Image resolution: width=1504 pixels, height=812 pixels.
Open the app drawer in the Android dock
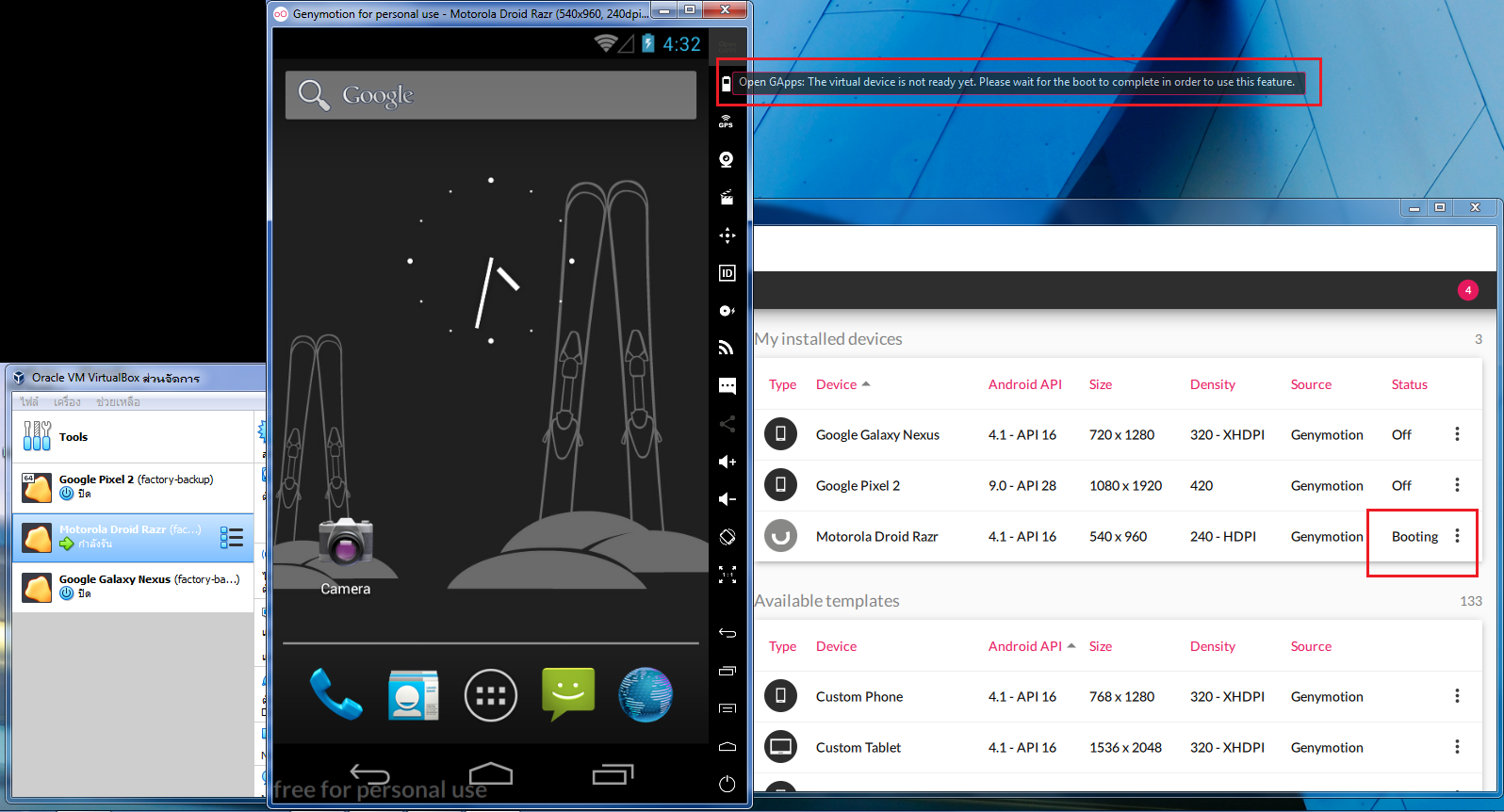(491, 695)
